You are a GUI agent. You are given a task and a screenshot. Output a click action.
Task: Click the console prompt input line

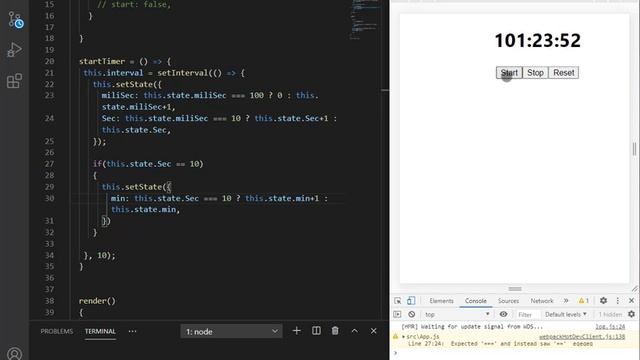[514, 353]
